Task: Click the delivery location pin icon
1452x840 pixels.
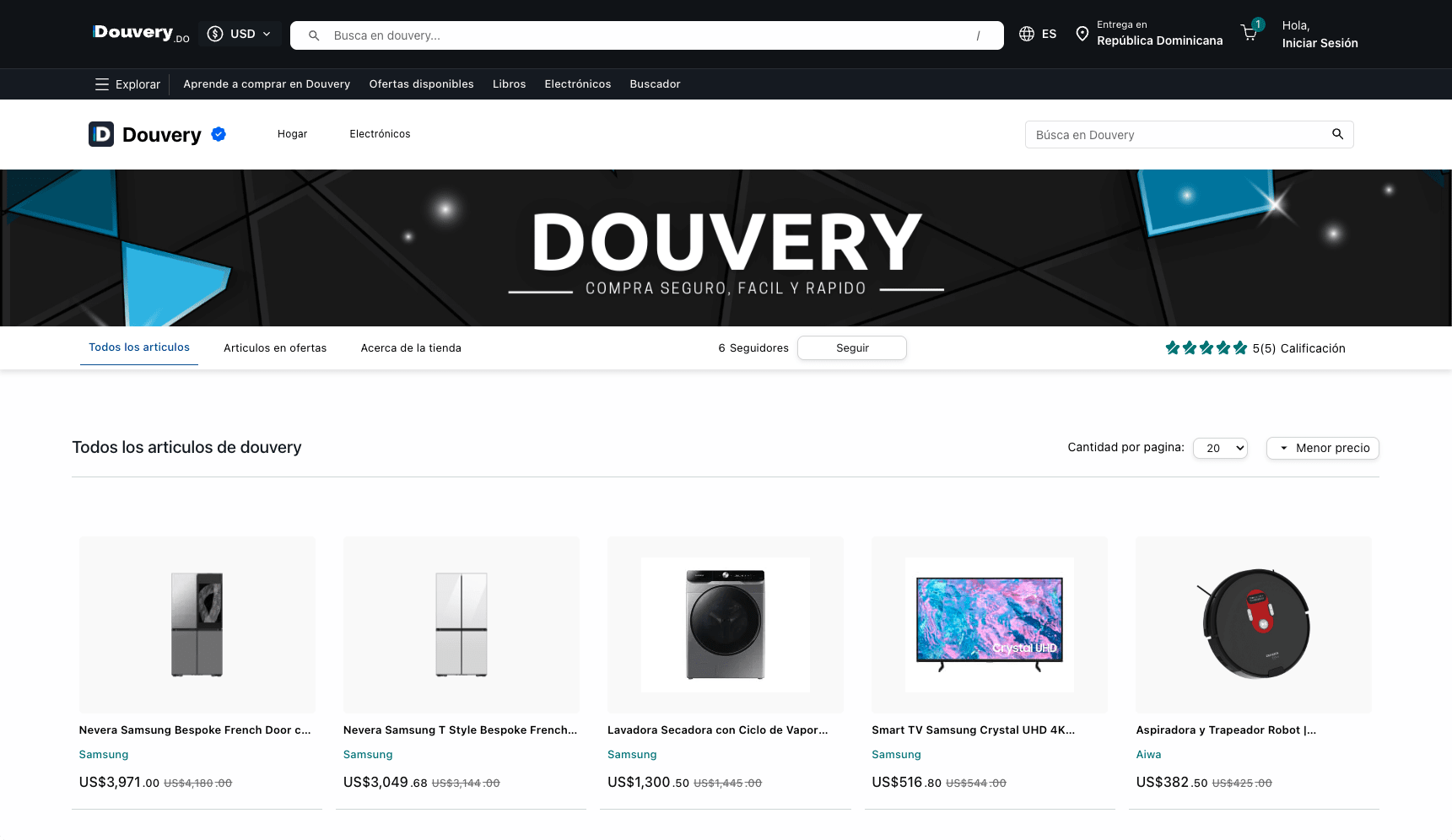Action: coord(1082,33)
